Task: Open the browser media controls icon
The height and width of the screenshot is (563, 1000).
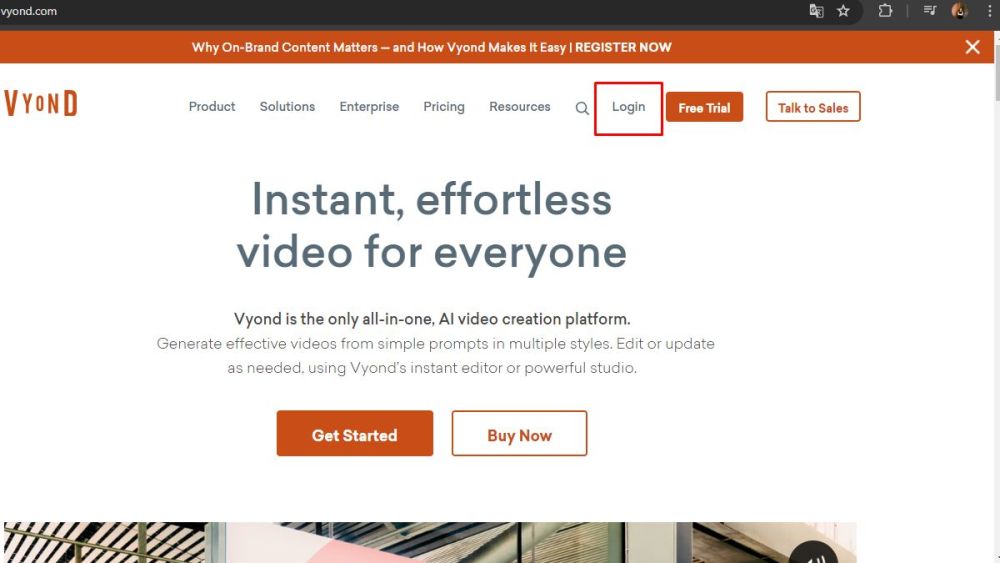Action: click(x=930, y=10)
